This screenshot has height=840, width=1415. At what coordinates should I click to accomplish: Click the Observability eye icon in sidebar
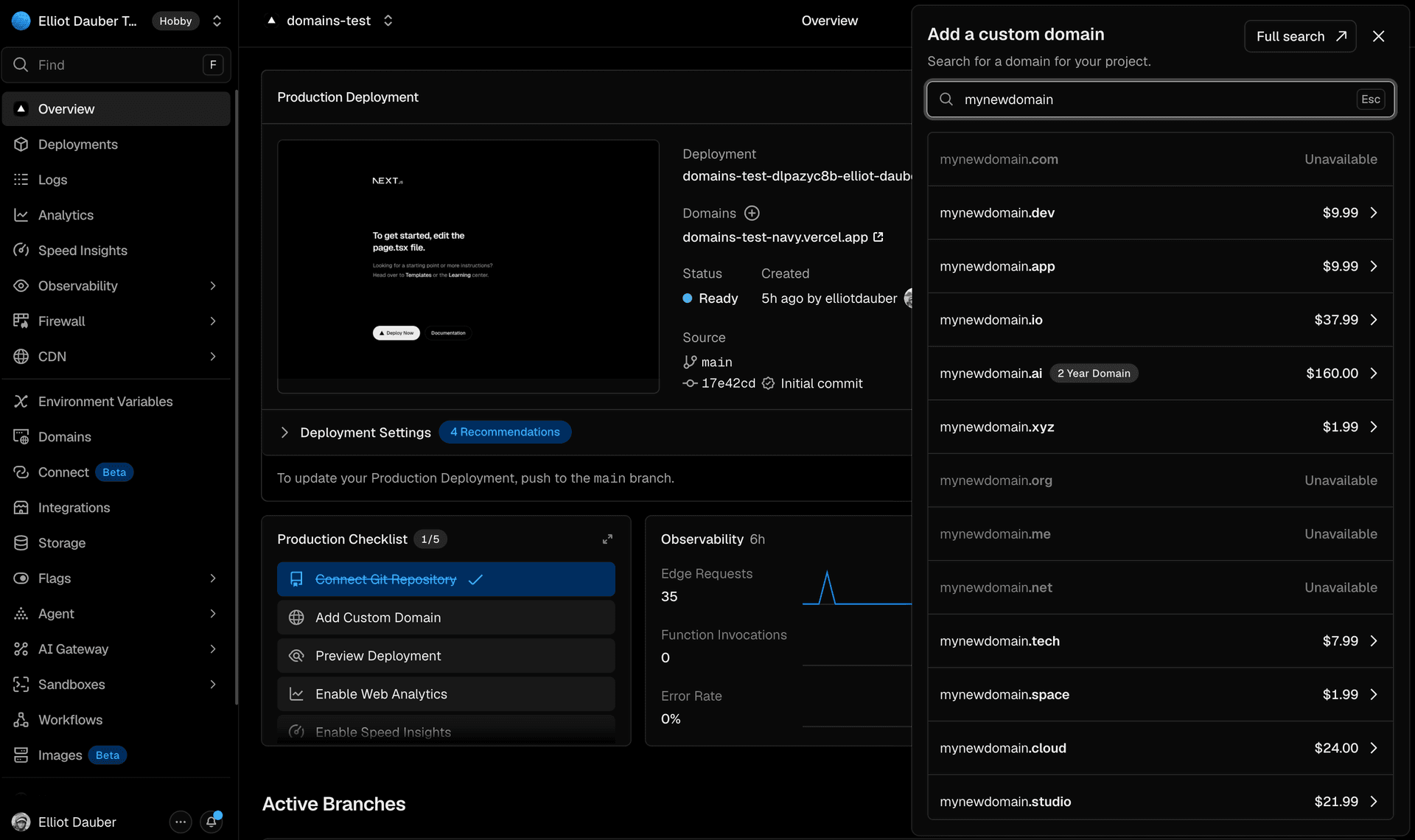coord(21,286)
